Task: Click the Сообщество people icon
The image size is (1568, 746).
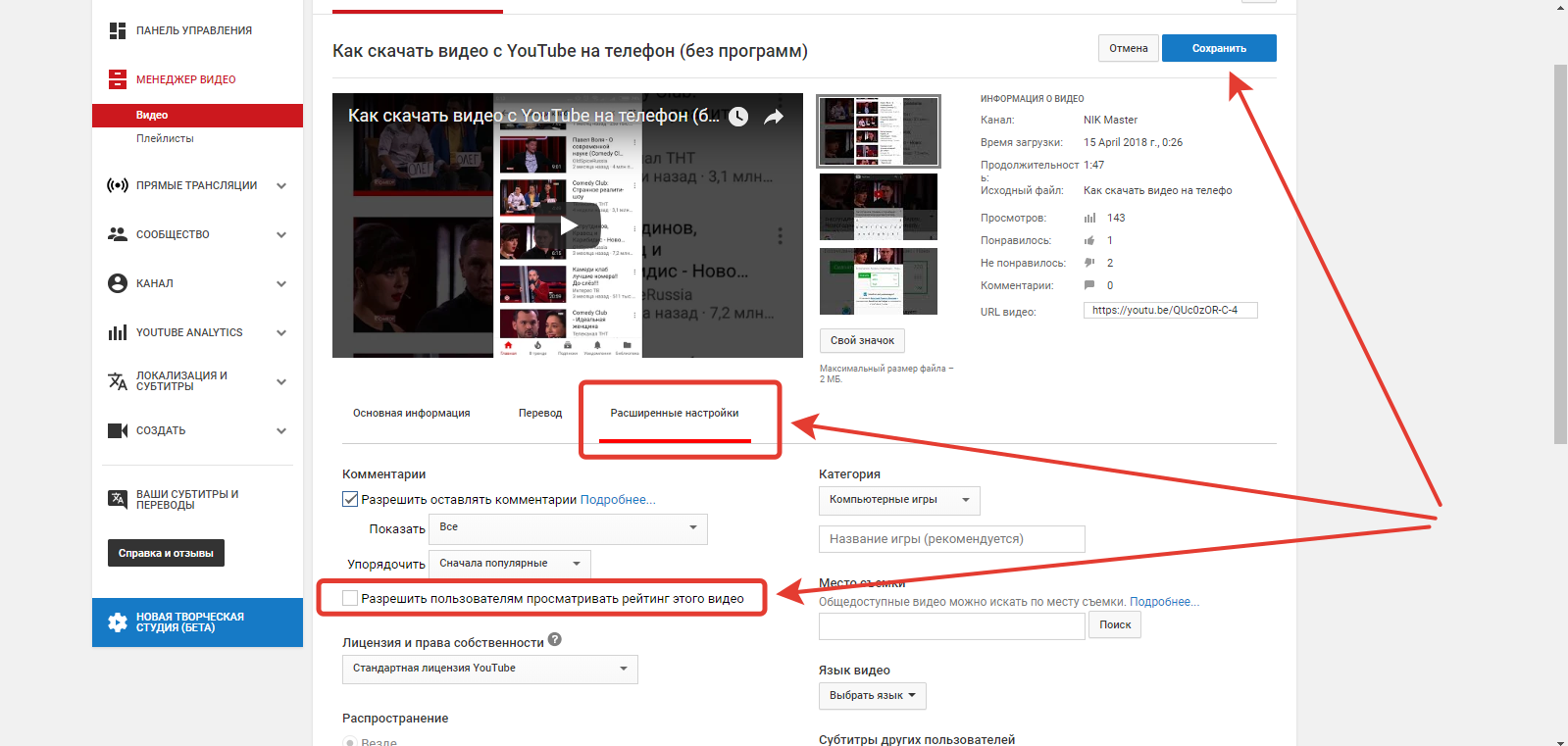Action: click(118, 234)
